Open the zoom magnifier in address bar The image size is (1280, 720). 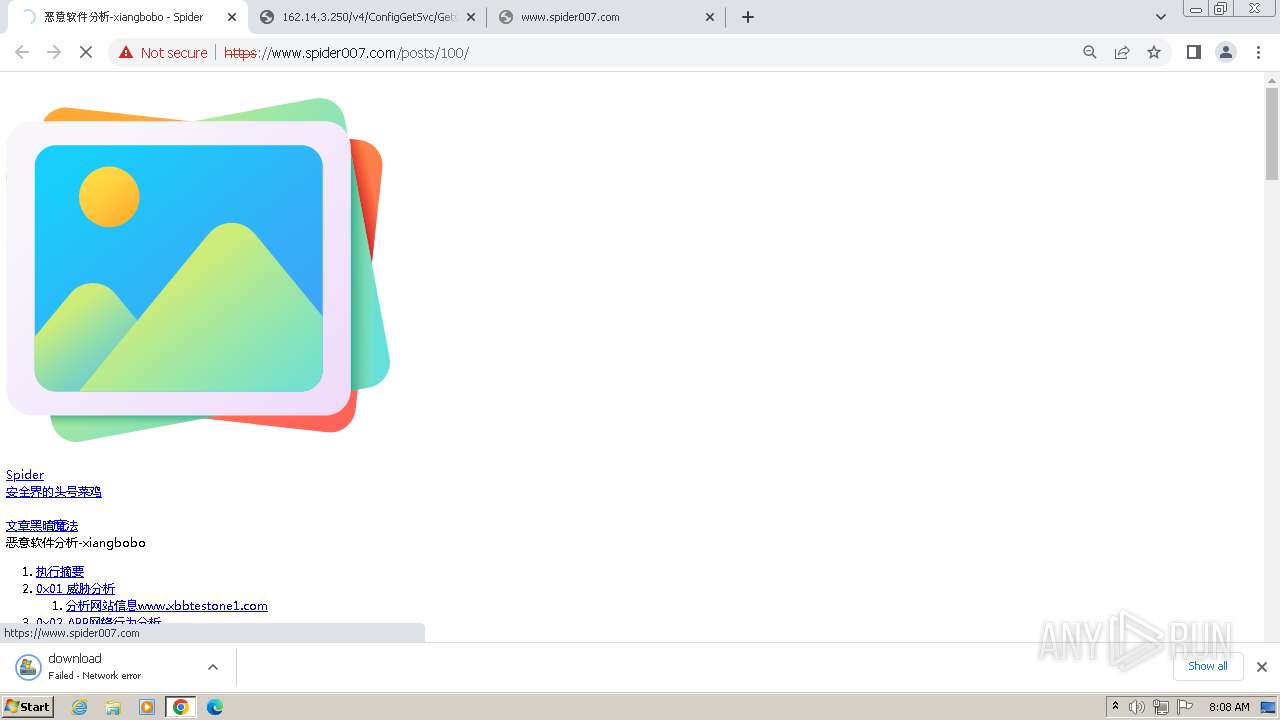[x=1090, y=52]
